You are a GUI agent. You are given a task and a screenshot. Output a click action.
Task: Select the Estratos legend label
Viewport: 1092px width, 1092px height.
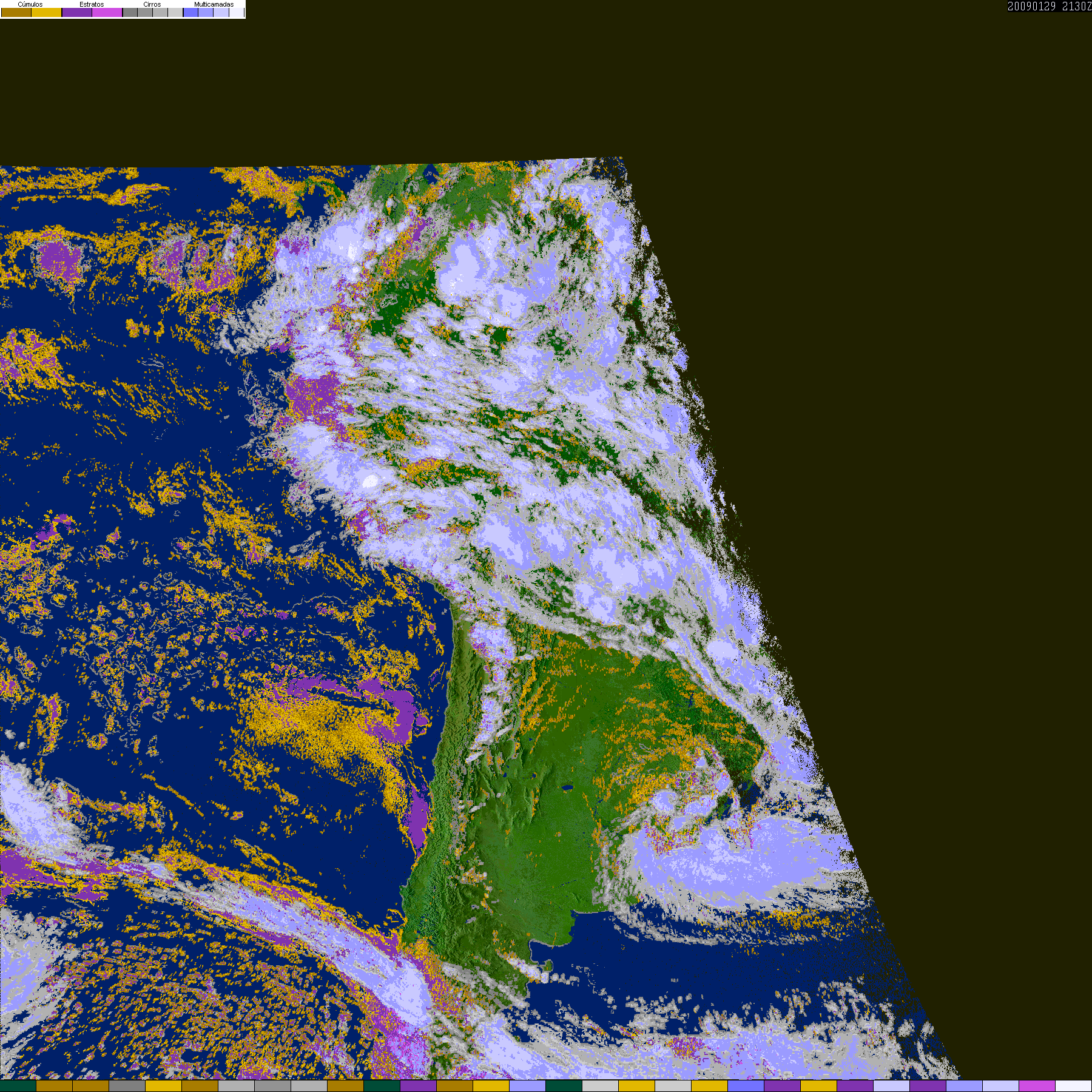click(x=92, y=4)
